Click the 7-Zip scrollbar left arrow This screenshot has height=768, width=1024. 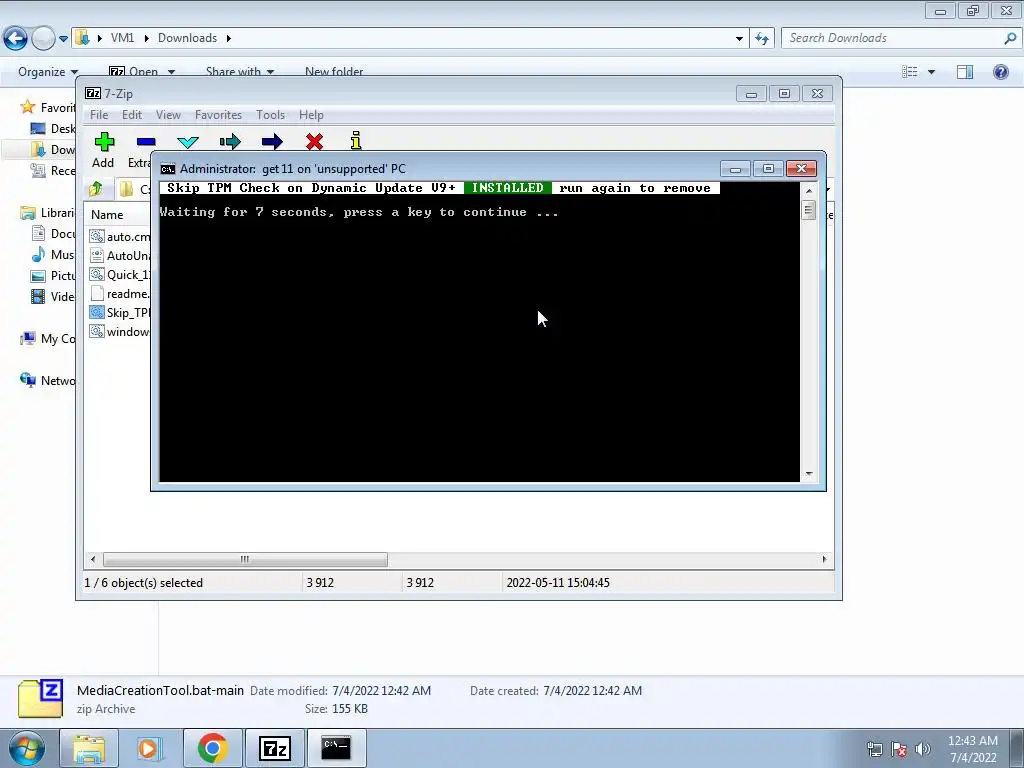coord(93,560)
